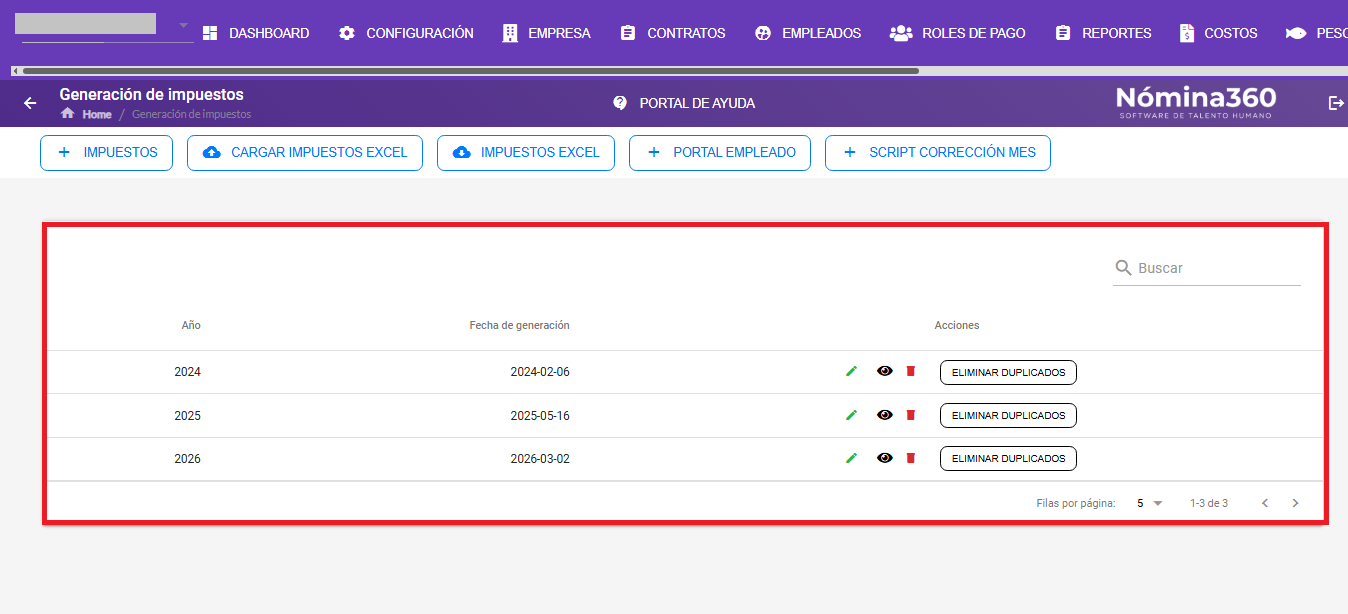This screenshot has width=1348, height=614.
Task: Open Portal de Ayuda help link
Action: click(684, 103)
